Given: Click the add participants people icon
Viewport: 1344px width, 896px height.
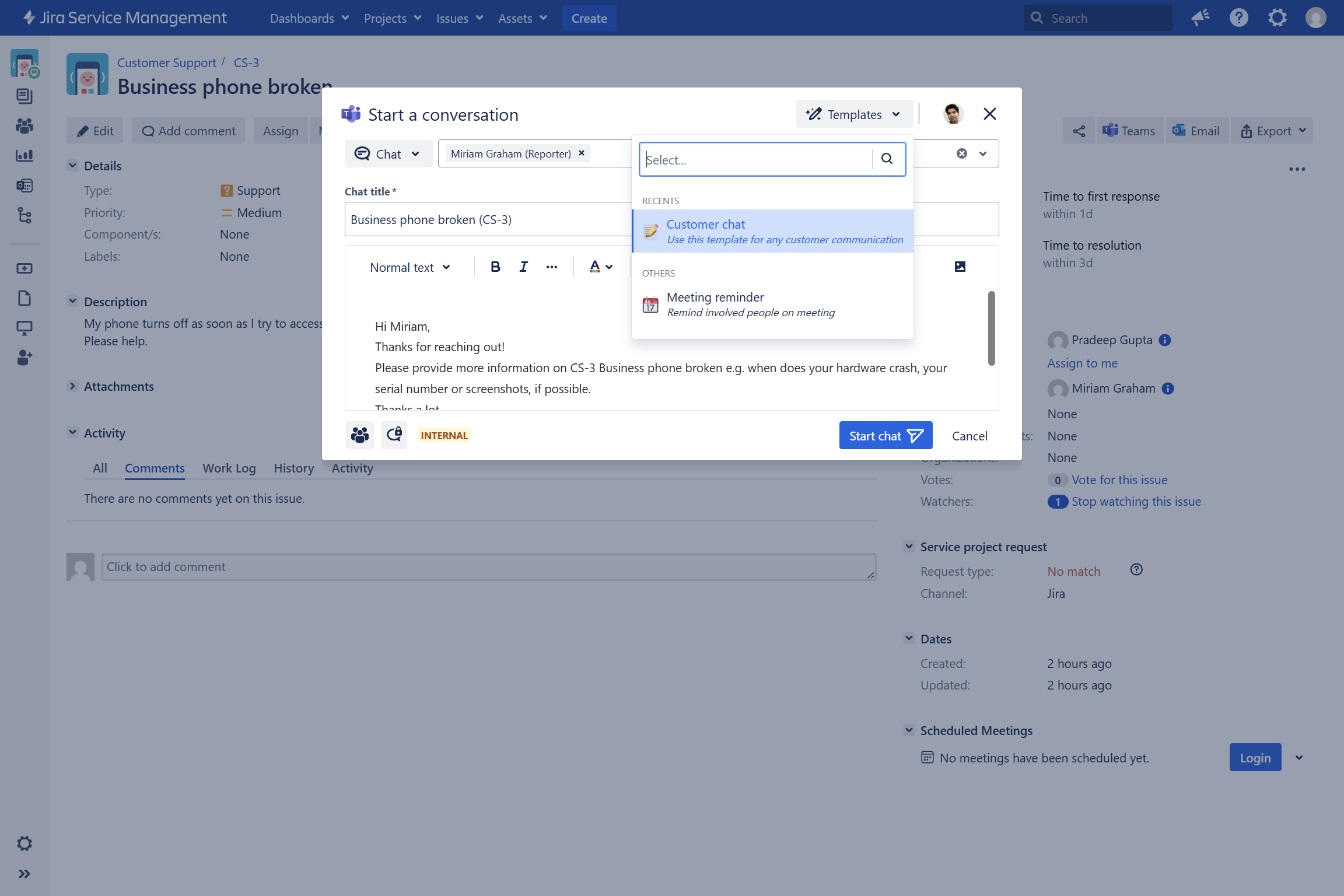Looking at the screenshot, I should [359, 435].
